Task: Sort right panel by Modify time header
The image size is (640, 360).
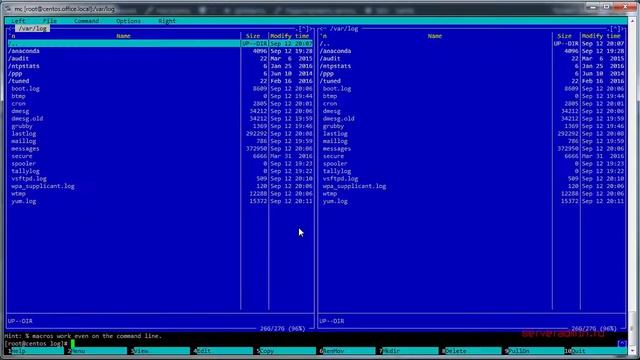Action: point(601,36)
